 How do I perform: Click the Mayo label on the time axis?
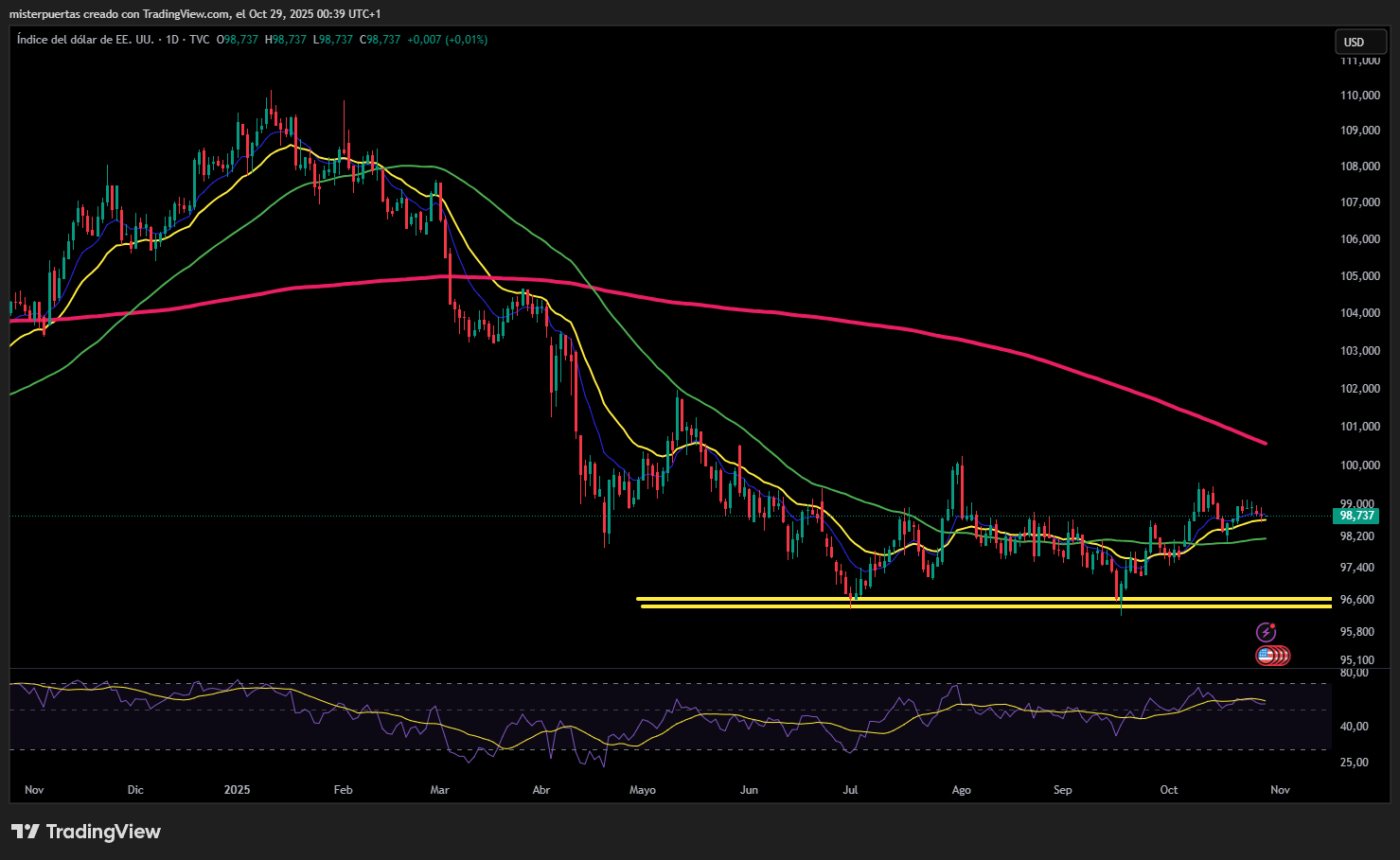(x=643, y=790)
